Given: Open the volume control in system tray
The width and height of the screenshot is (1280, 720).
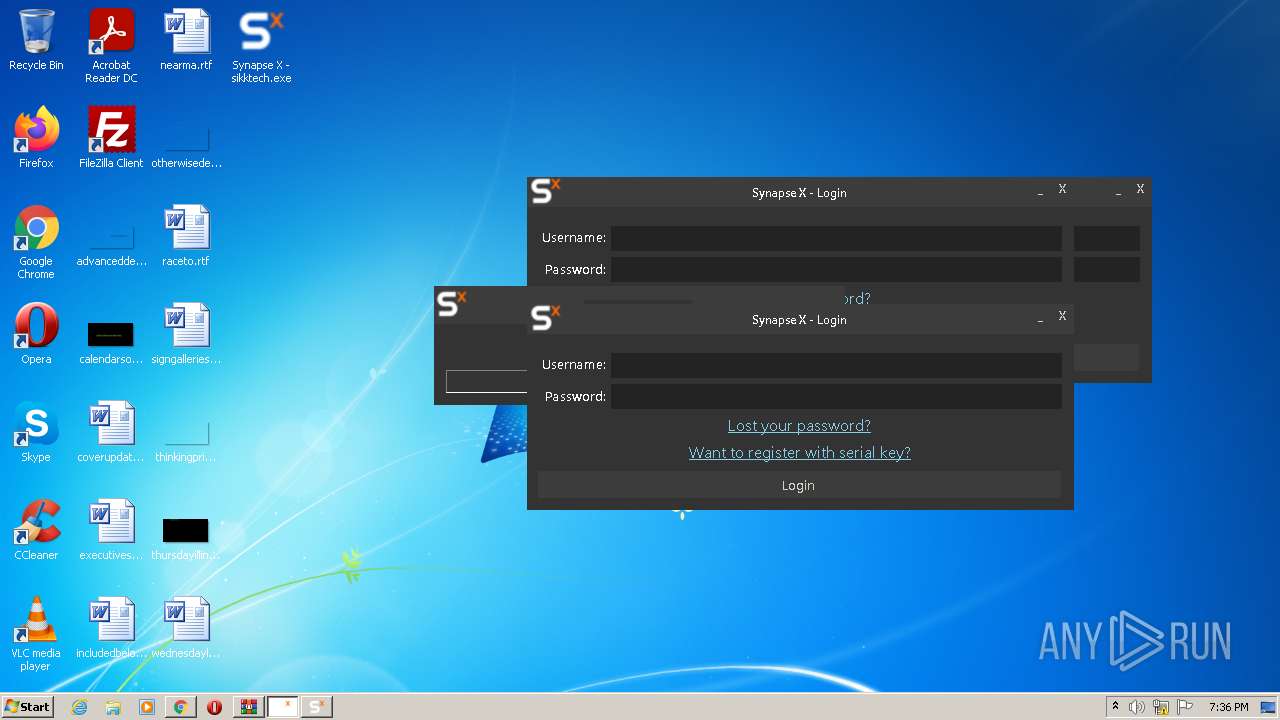Looking at the screenshot, I should click(1137, 707).
